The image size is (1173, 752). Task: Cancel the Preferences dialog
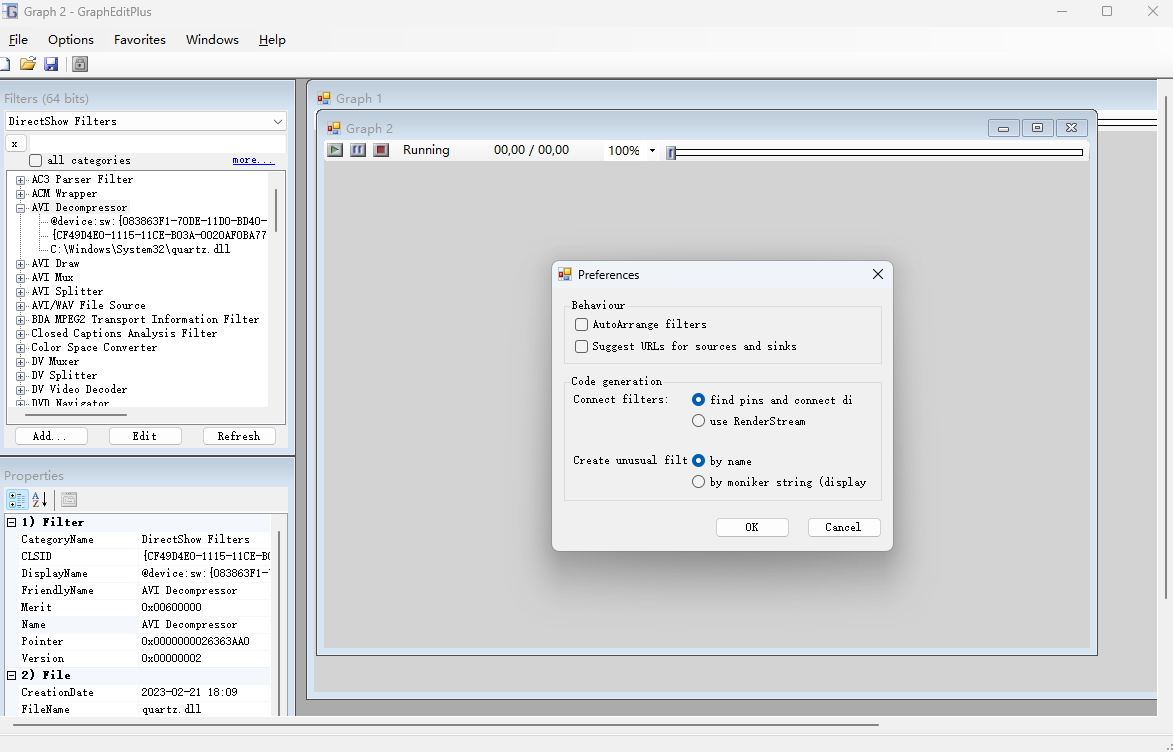tap(844, 528)
